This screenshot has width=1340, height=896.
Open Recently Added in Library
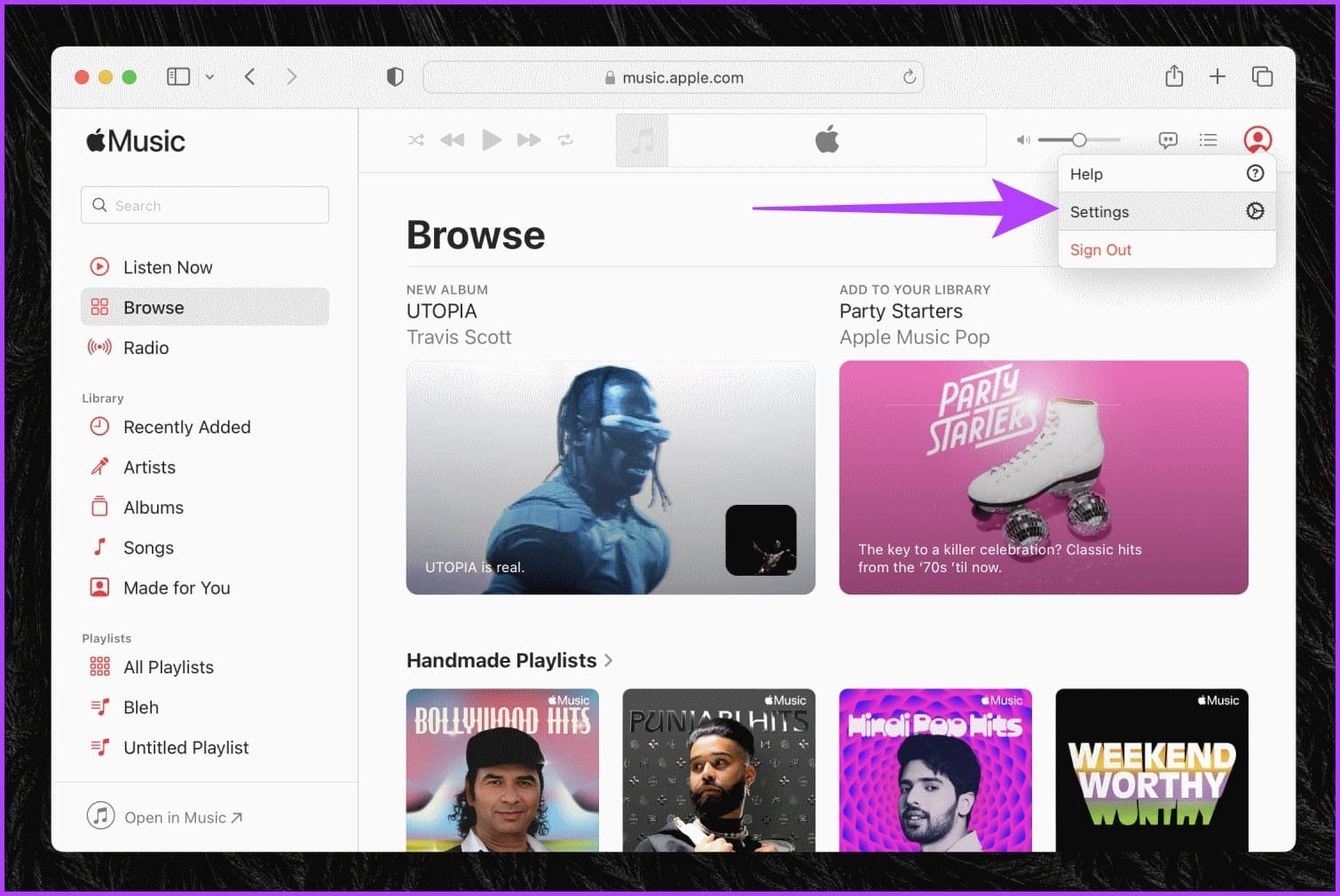[x=205, y=427]
